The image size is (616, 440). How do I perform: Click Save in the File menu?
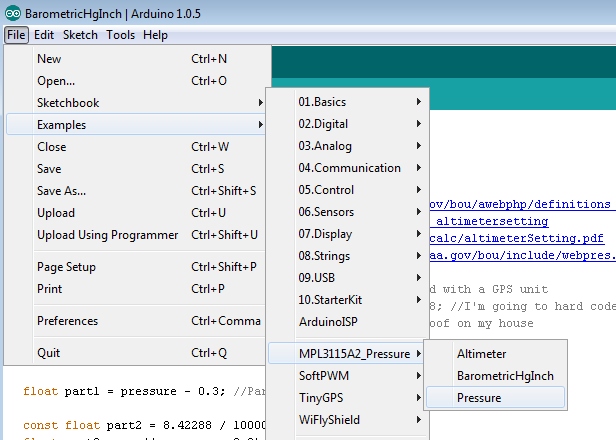point(136,169)
